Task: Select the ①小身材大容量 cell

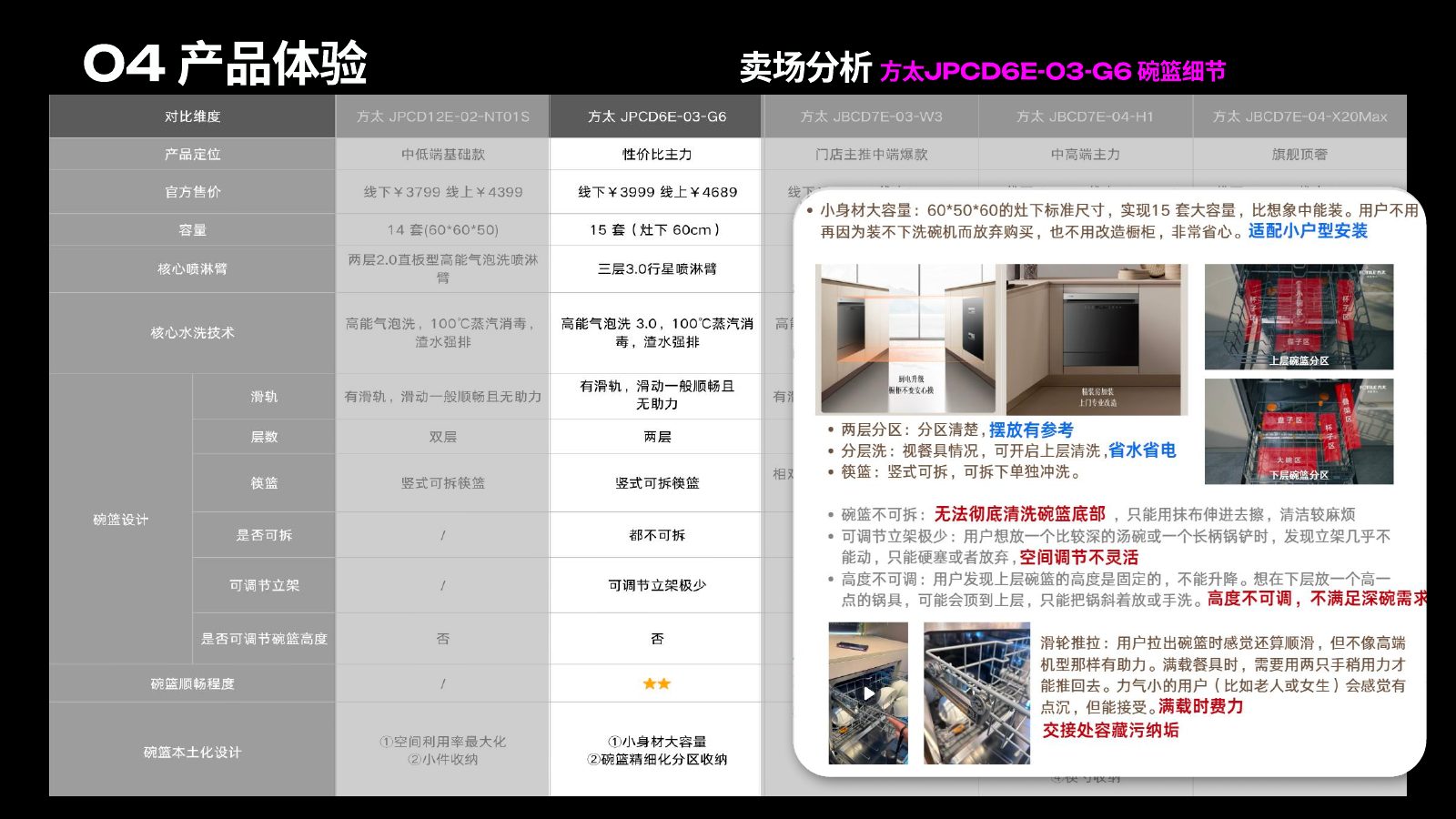Action: pos(656,750)
